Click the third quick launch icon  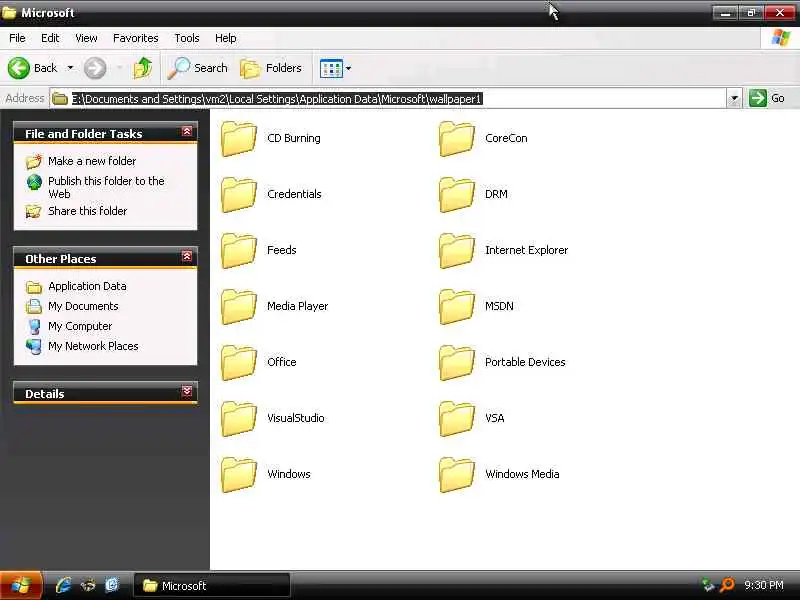pos(112,585)
